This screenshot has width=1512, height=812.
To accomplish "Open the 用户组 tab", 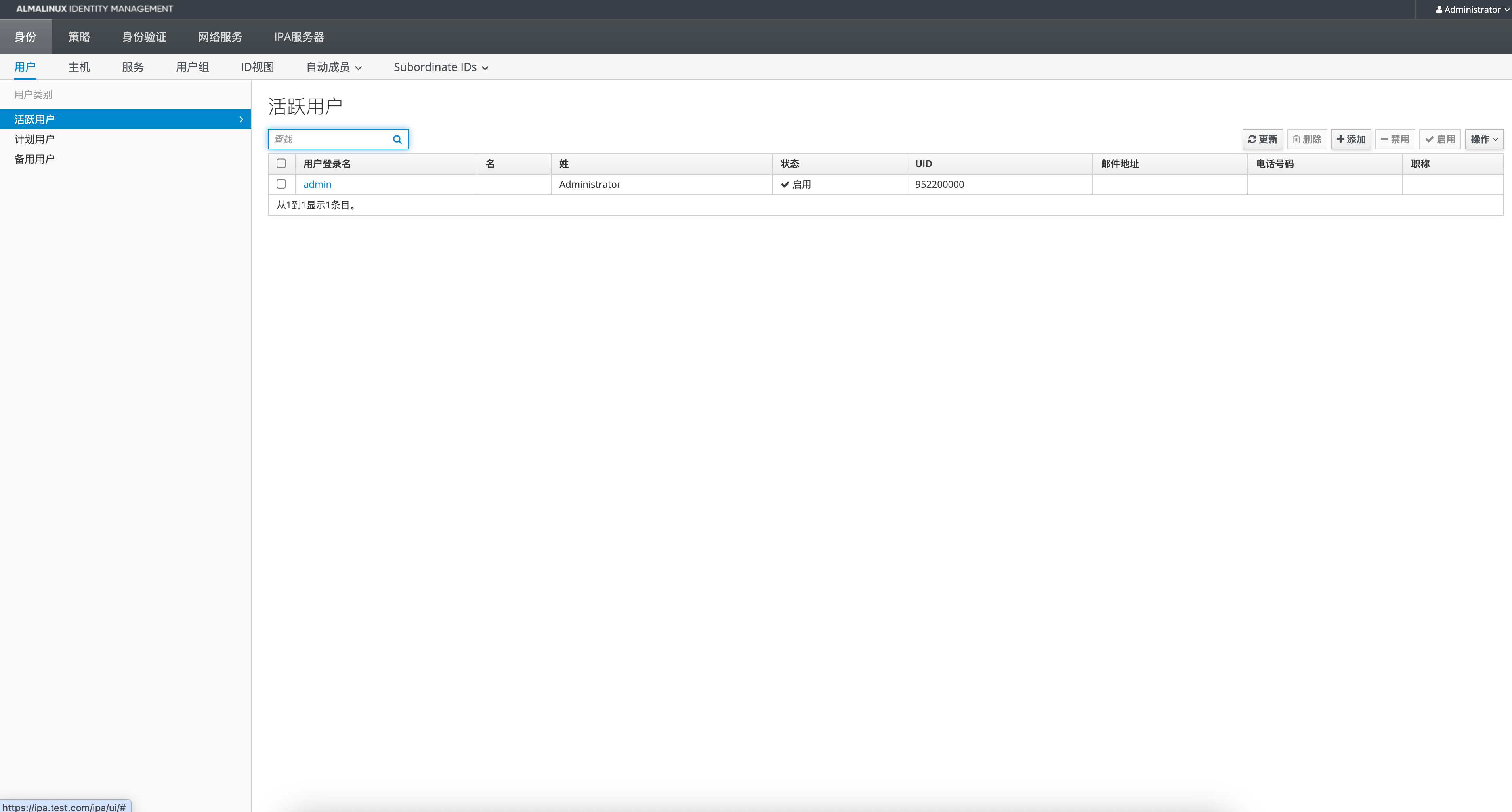I will point(192,67).
